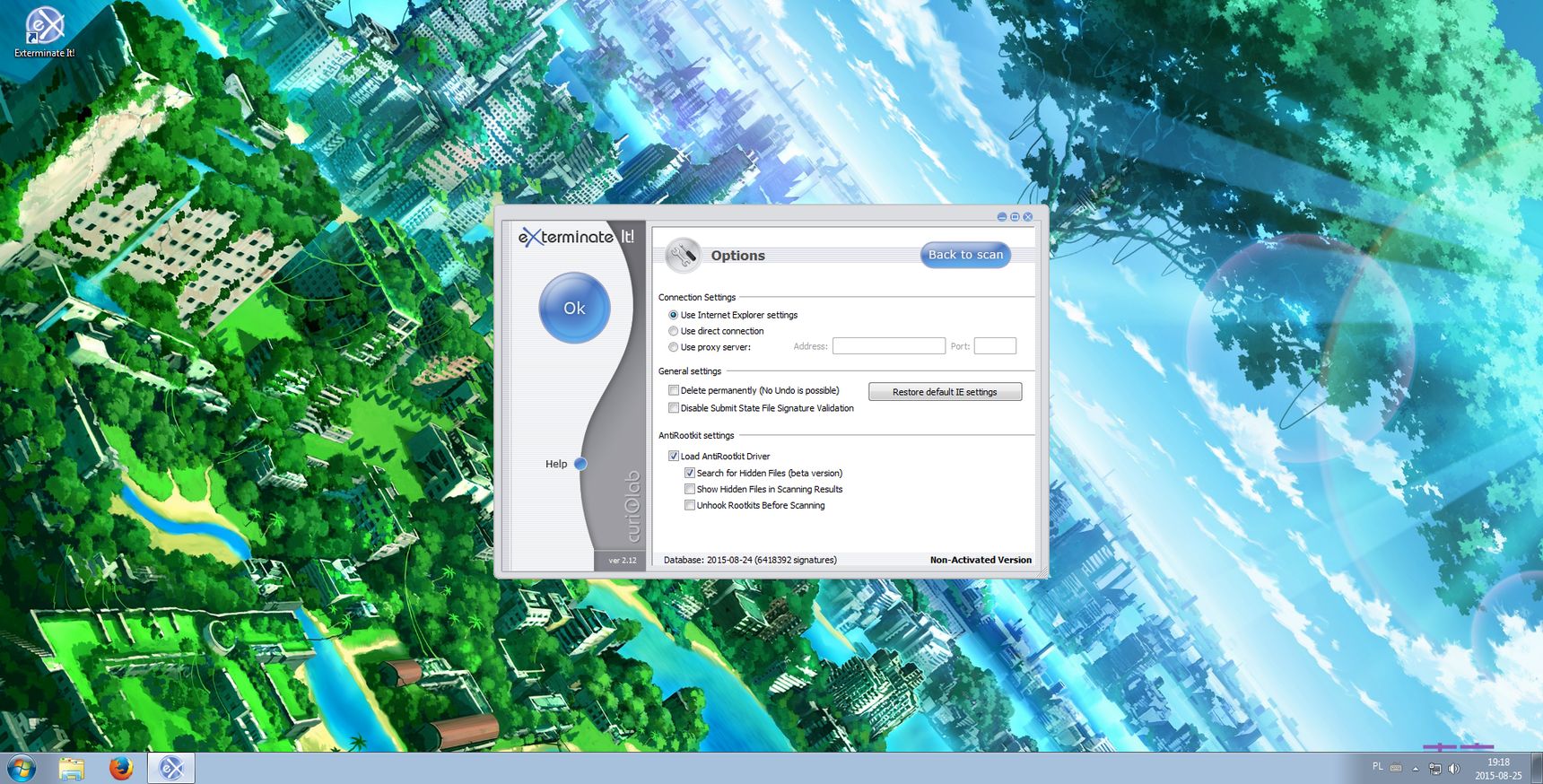Click Restore default IE settings button

point(945,392)
